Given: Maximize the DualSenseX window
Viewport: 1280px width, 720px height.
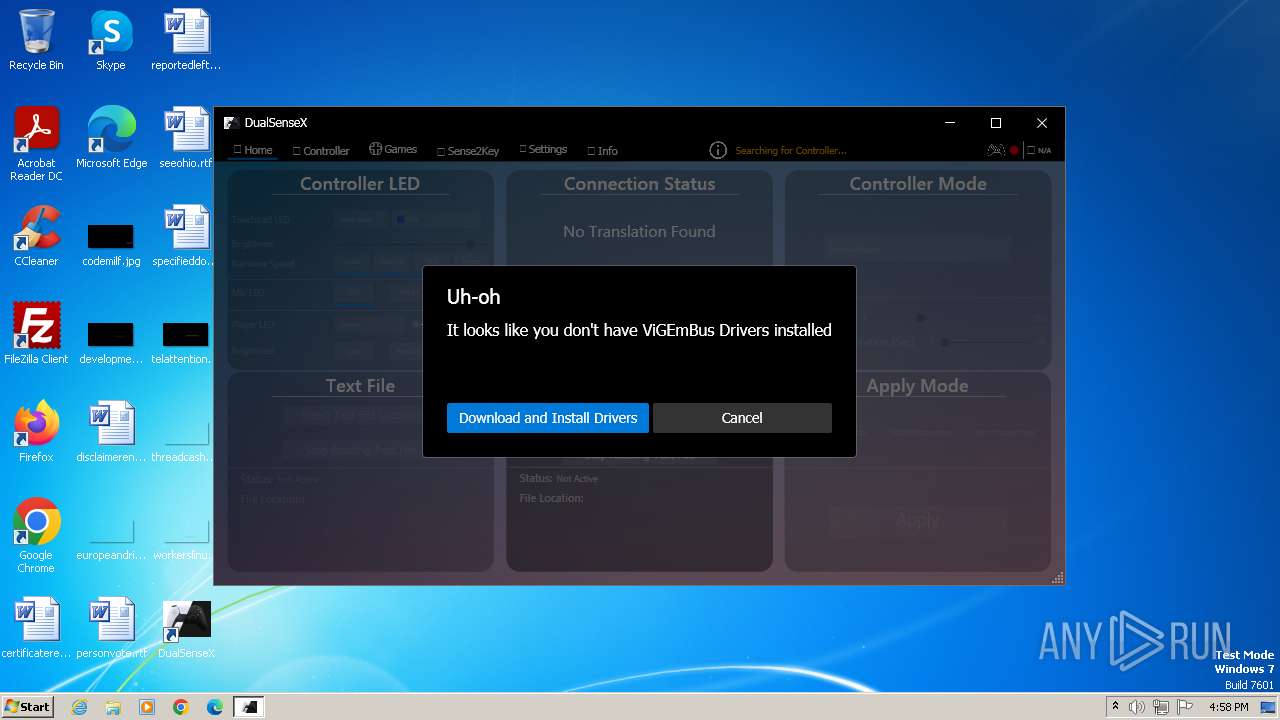Looking at the screenshot, I should tap(996, 123).
